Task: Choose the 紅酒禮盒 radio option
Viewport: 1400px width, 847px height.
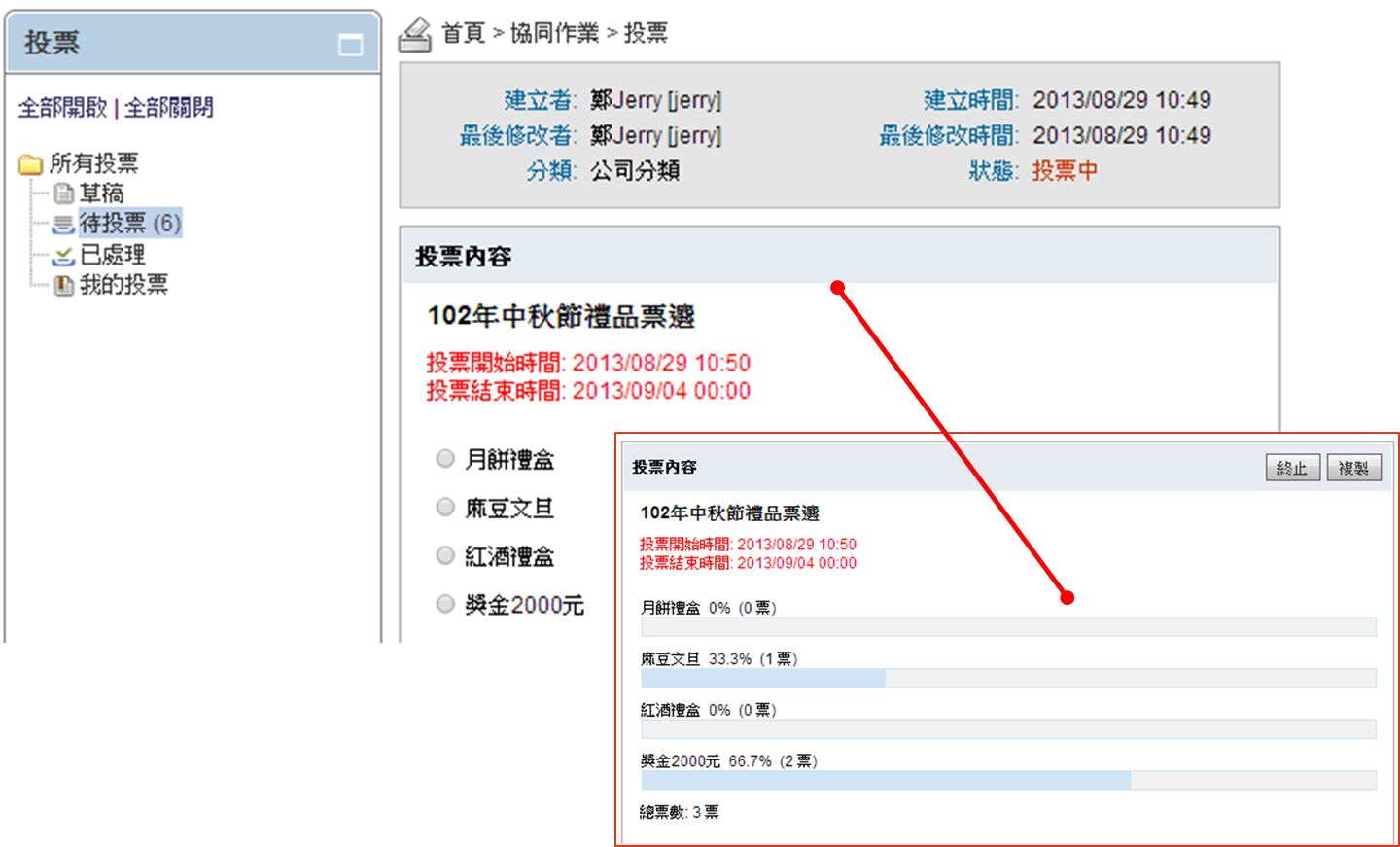Action: pos(445,556)
